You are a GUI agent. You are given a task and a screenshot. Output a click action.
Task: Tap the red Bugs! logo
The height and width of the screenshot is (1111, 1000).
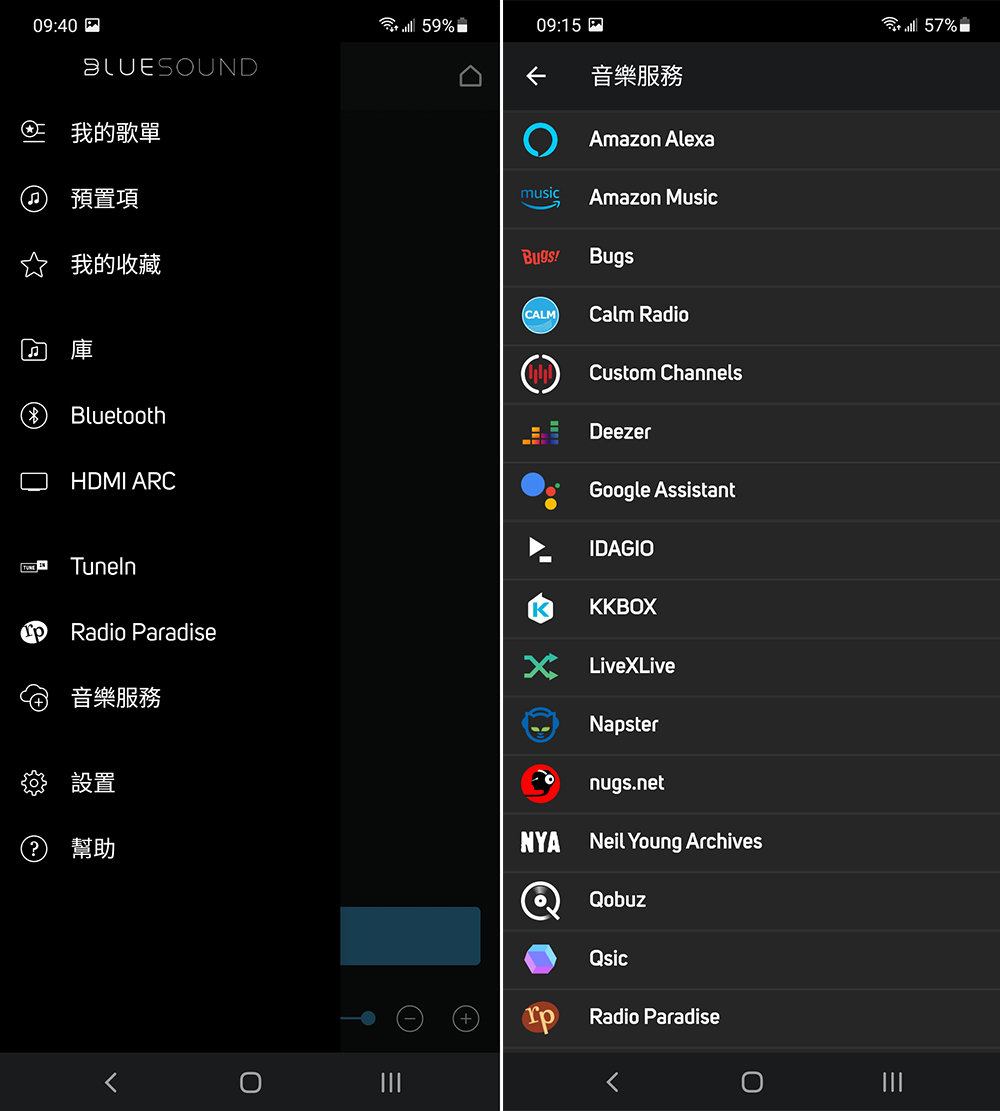coord(540,256)
